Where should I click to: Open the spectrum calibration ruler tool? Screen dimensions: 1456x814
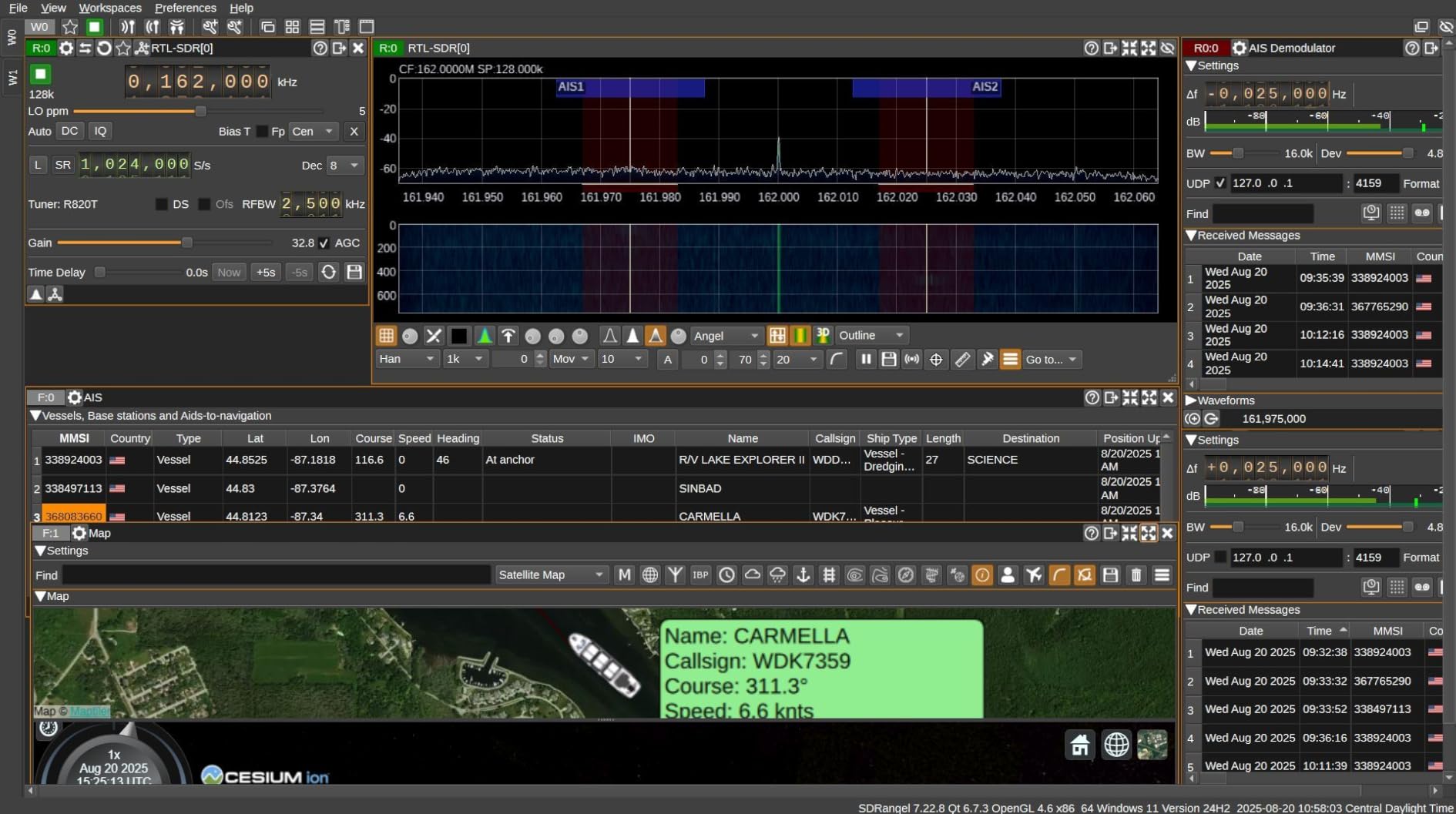(x=962, y=360)
